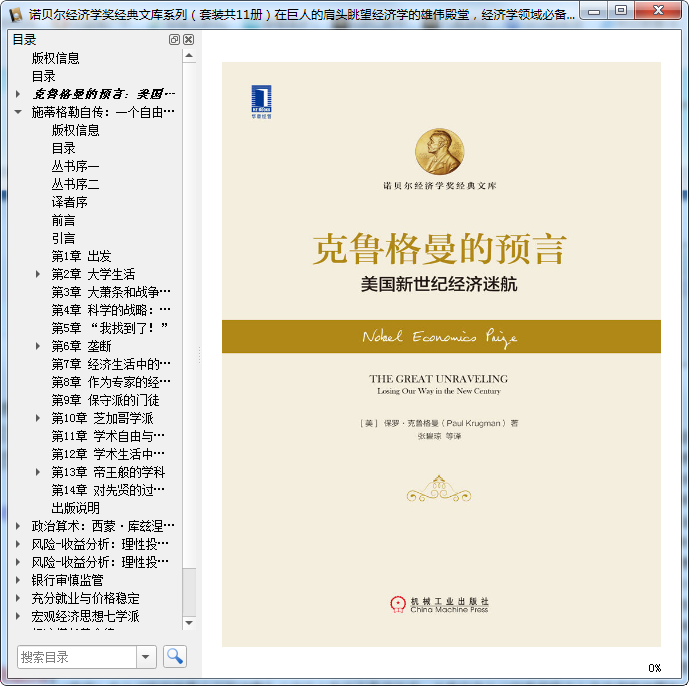Viewport: 689px width, 686px height.
Task: Expand 第10章 芝加哥学派
Action: tap(38, 418)
